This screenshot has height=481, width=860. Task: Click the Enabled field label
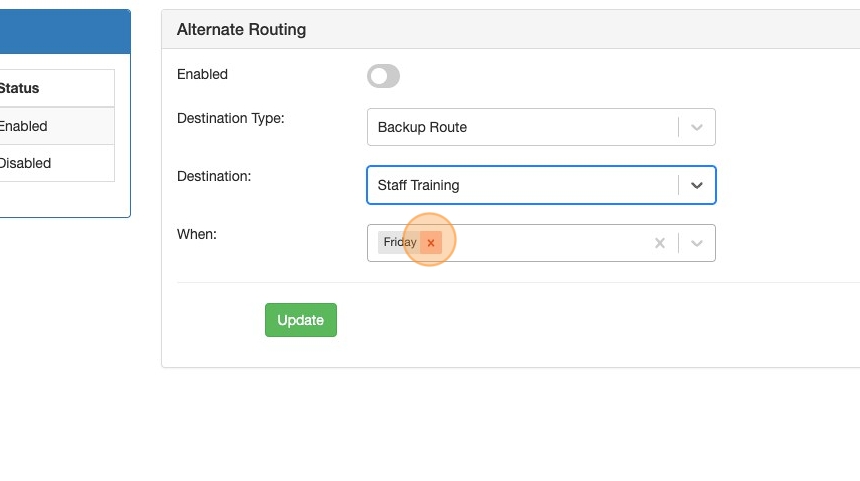(202, 74)
